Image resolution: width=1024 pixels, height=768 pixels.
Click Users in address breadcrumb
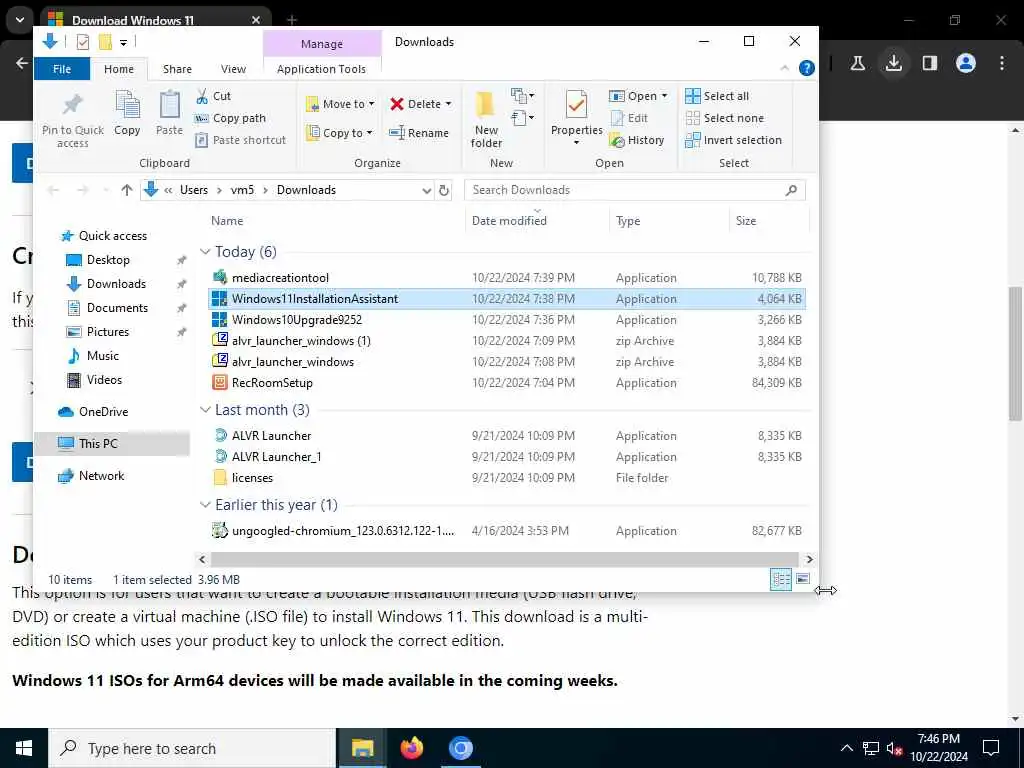(x=194, y=190)
